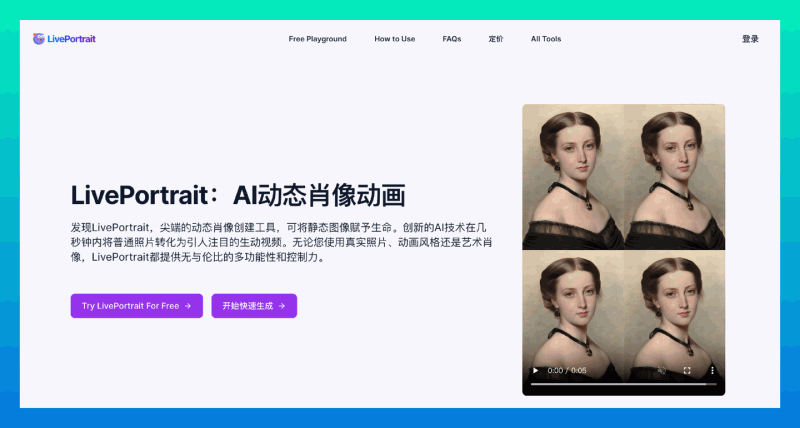Go to the How to Use section
This screenshot has height=428, width=800.
[394, 39]
